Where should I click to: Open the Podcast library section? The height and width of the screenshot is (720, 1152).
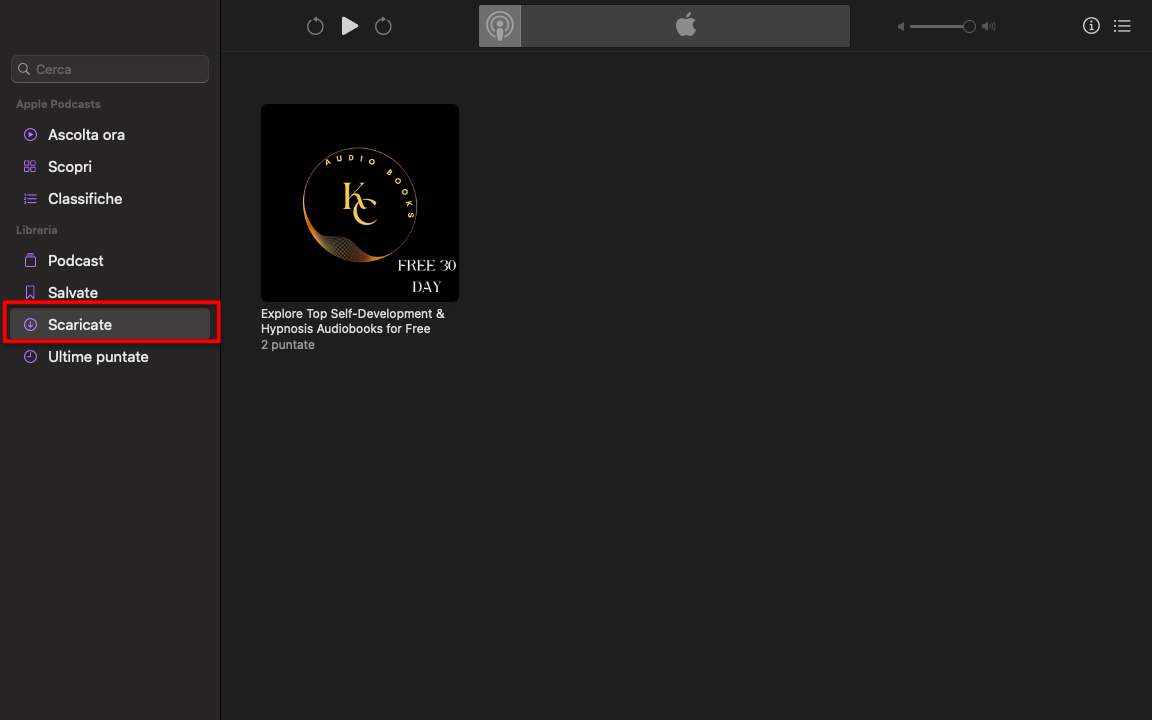coord(75,260)
